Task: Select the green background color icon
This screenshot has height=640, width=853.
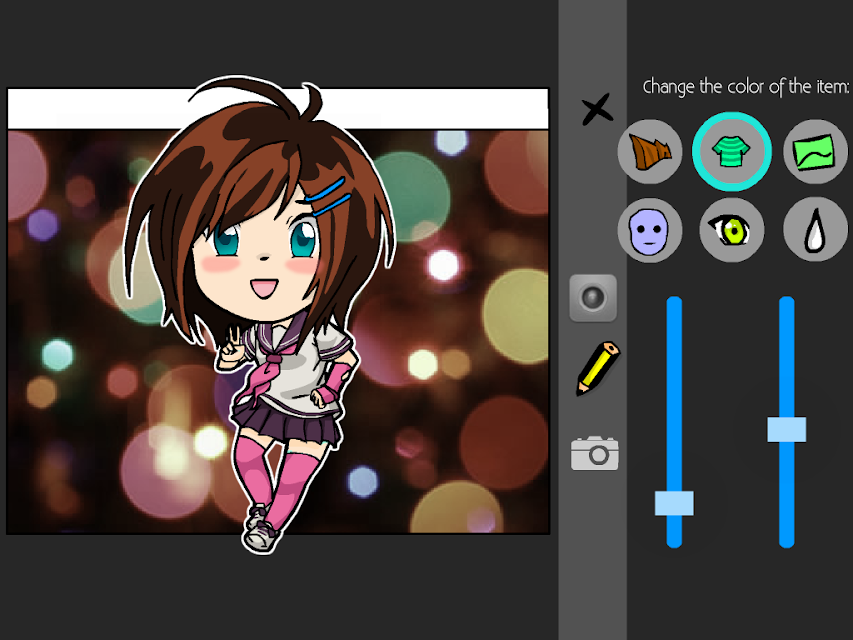Action: pyautogui.click(x=815, y=152)
